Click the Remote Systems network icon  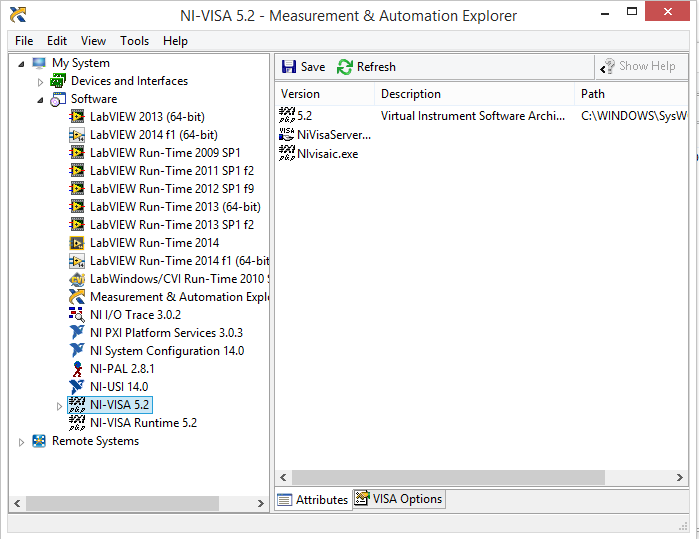(39, 441)
